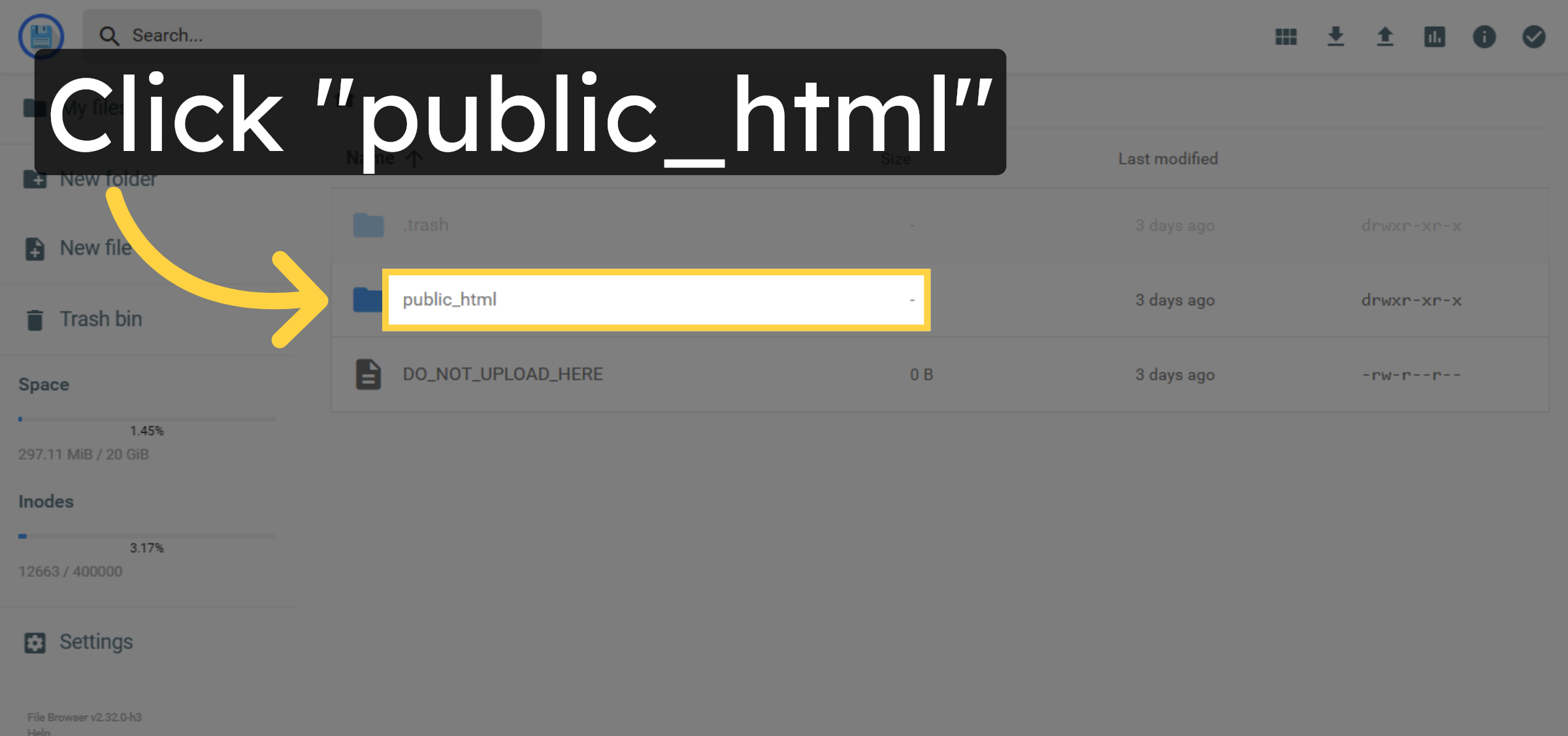This screenshot has width=1568, height=736.
Task: Reverse sorting by clicking the Name column arrow
Action: click(x=414, y=158)
